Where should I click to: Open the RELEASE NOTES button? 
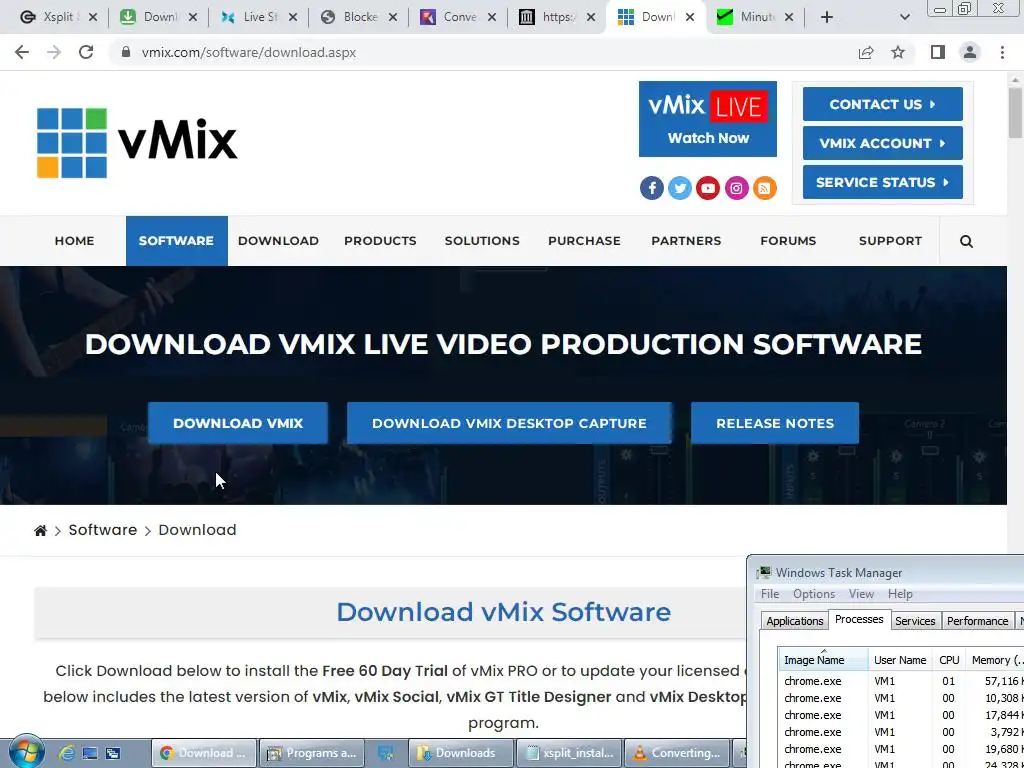[x=775, y=423]
